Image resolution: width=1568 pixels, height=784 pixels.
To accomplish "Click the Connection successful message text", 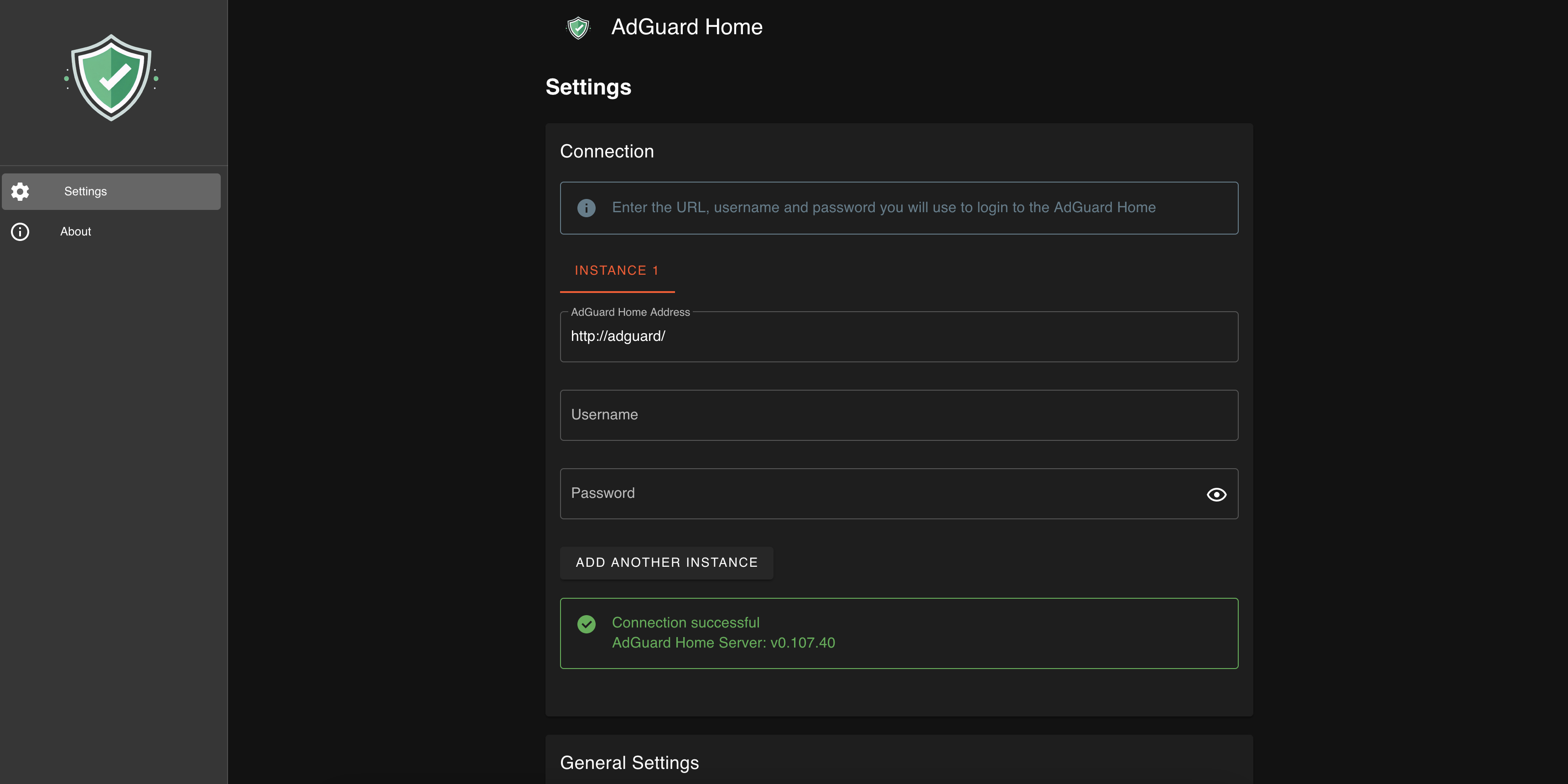I will pyautogui.click(x=685, y=622).
